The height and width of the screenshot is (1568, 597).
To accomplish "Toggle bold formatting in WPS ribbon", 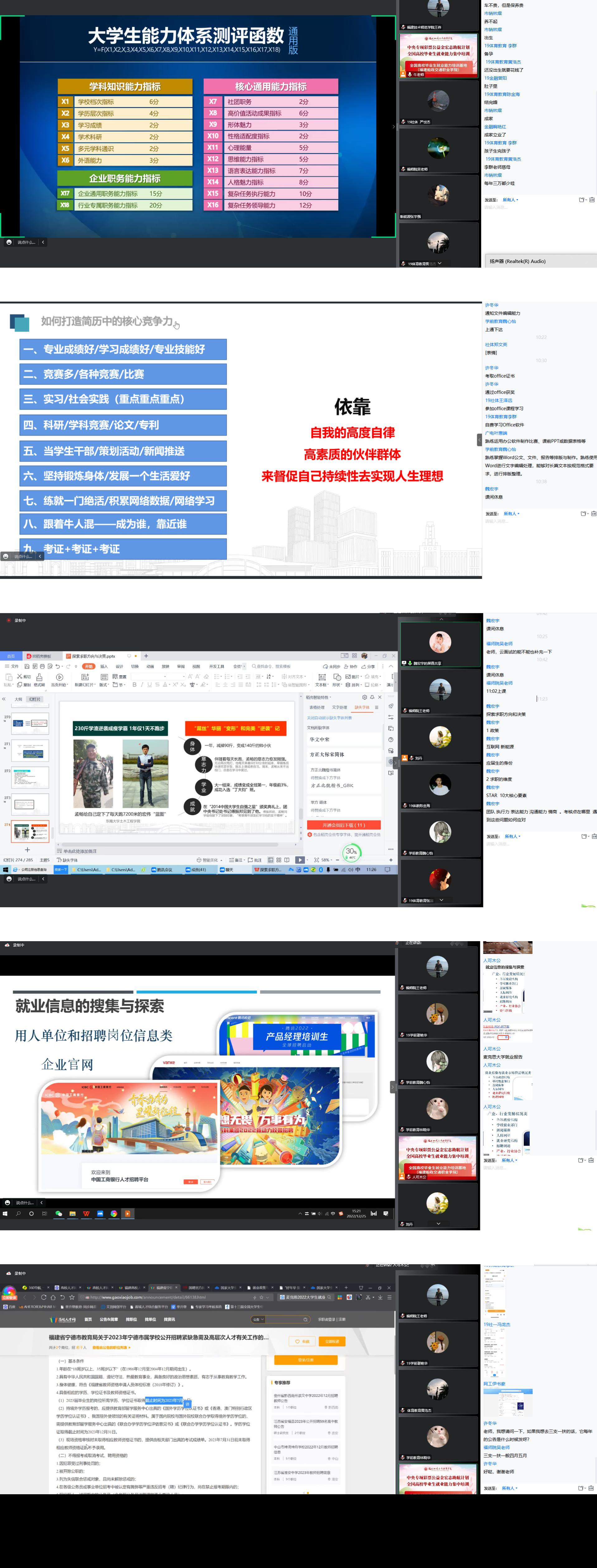I will tap(134, 685).
